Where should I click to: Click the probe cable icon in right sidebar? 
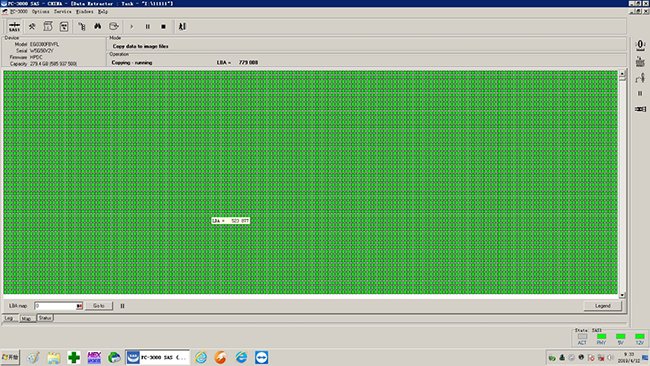pos(640,78)
